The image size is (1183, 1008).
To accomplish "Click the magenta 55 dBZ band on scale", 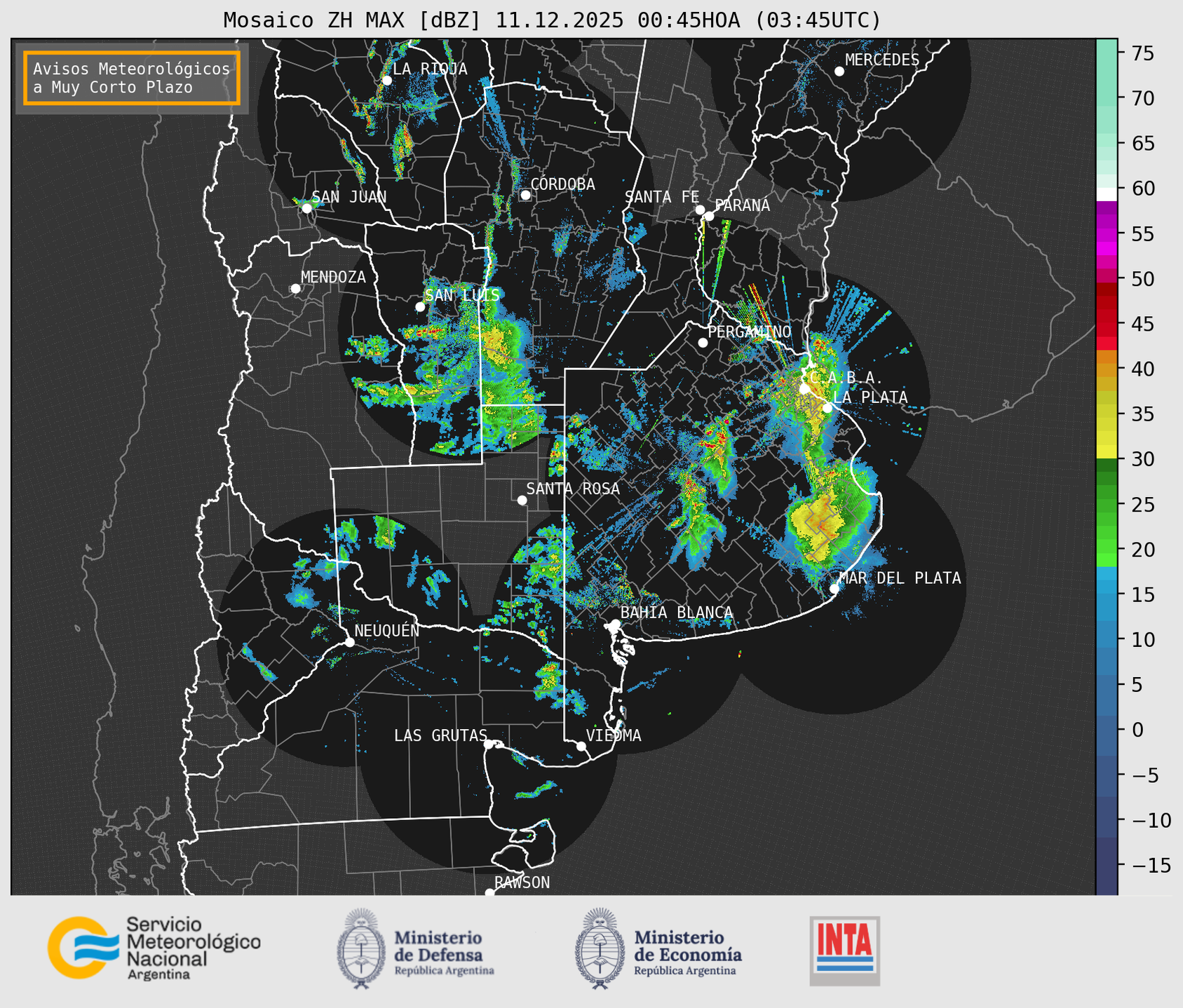I will point(1107,233).
